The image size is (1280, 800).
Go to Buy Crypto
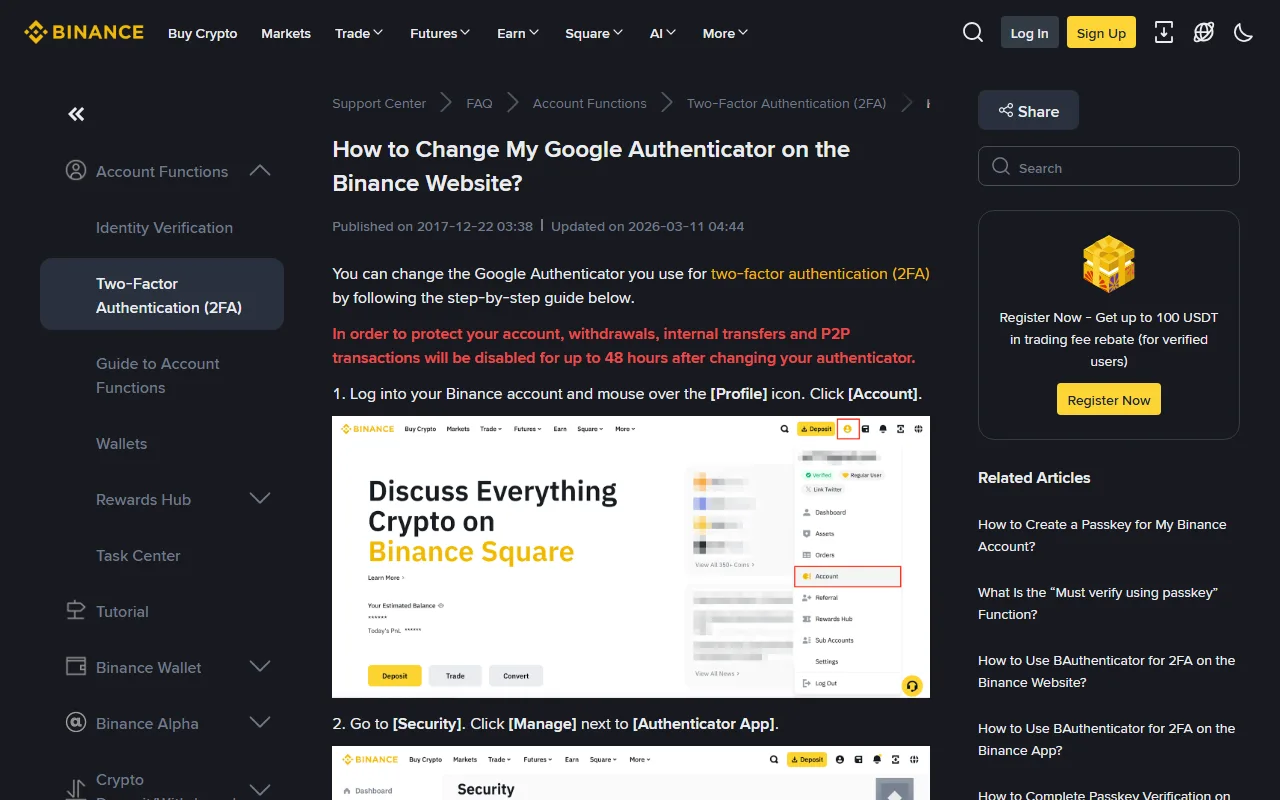coord(203,33)
